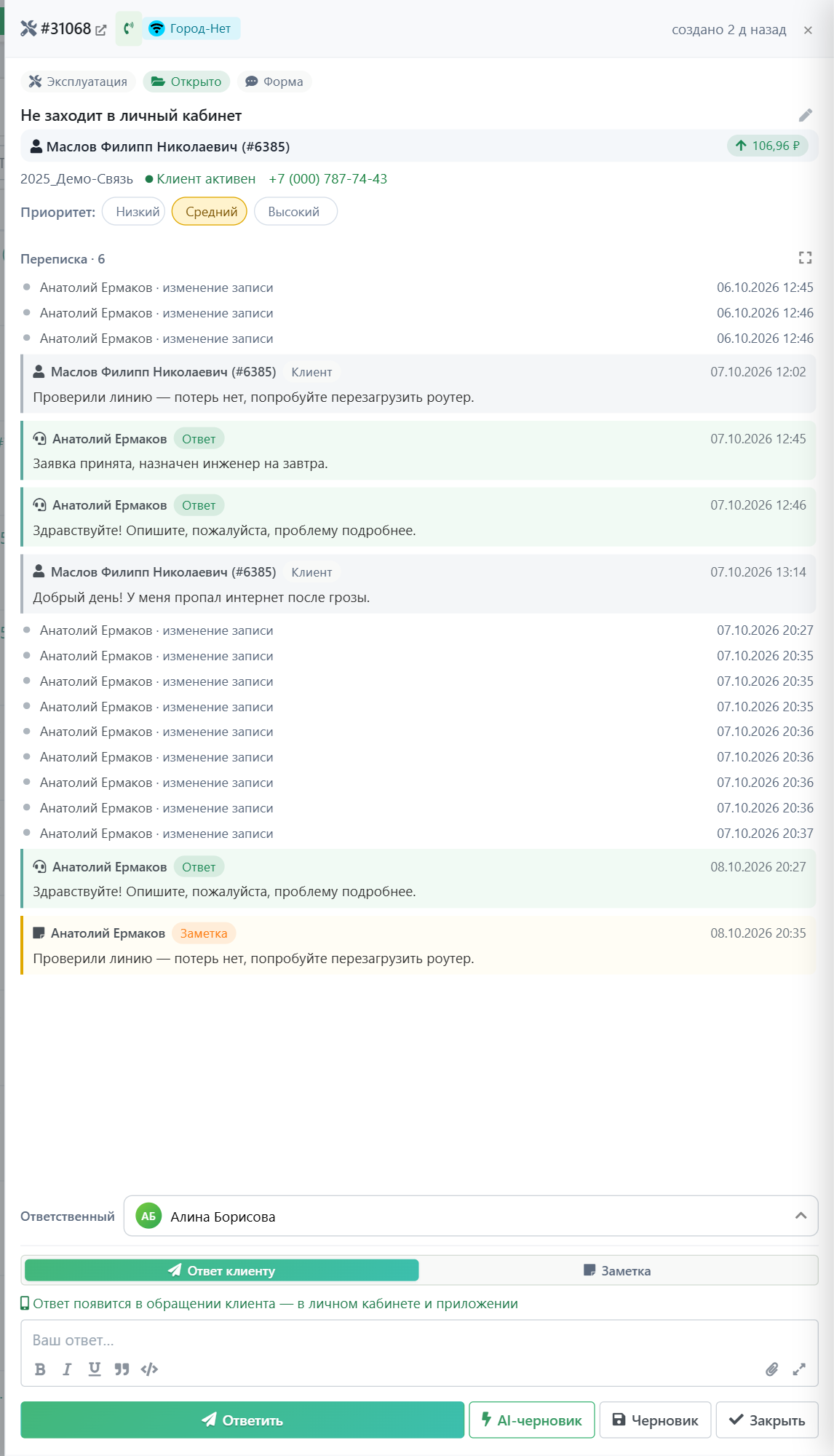Open change record entry at 07.10.2026 20:37

pyautogui.click(x=418, y=834)
